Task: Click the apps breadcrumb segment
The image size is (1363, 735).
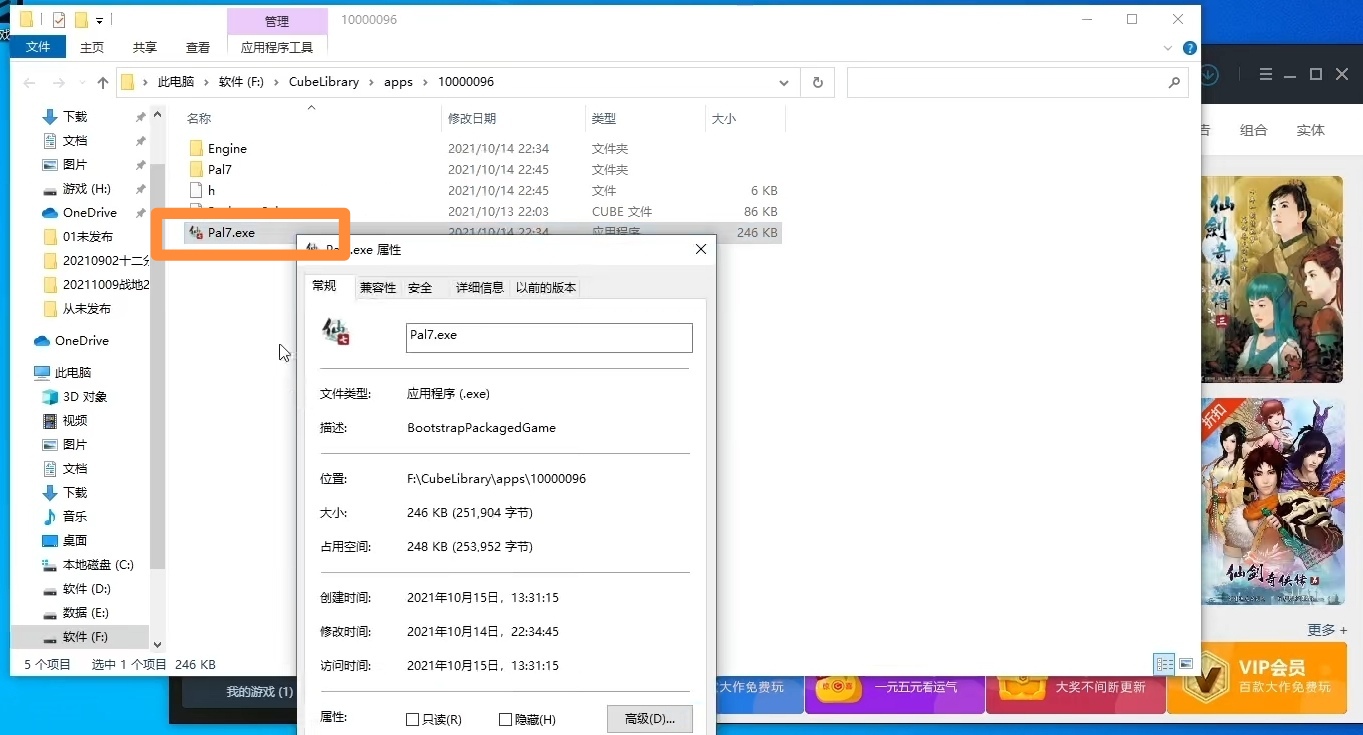Action: pos(398,82)
